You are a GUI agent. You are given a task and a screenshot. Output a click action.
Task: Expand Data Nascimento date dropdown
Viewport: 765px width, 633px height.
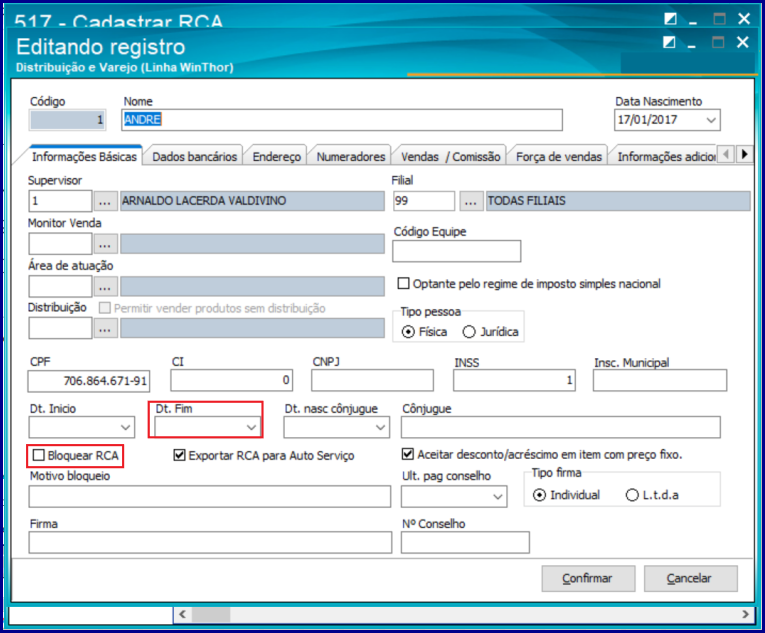click(711, 120)
